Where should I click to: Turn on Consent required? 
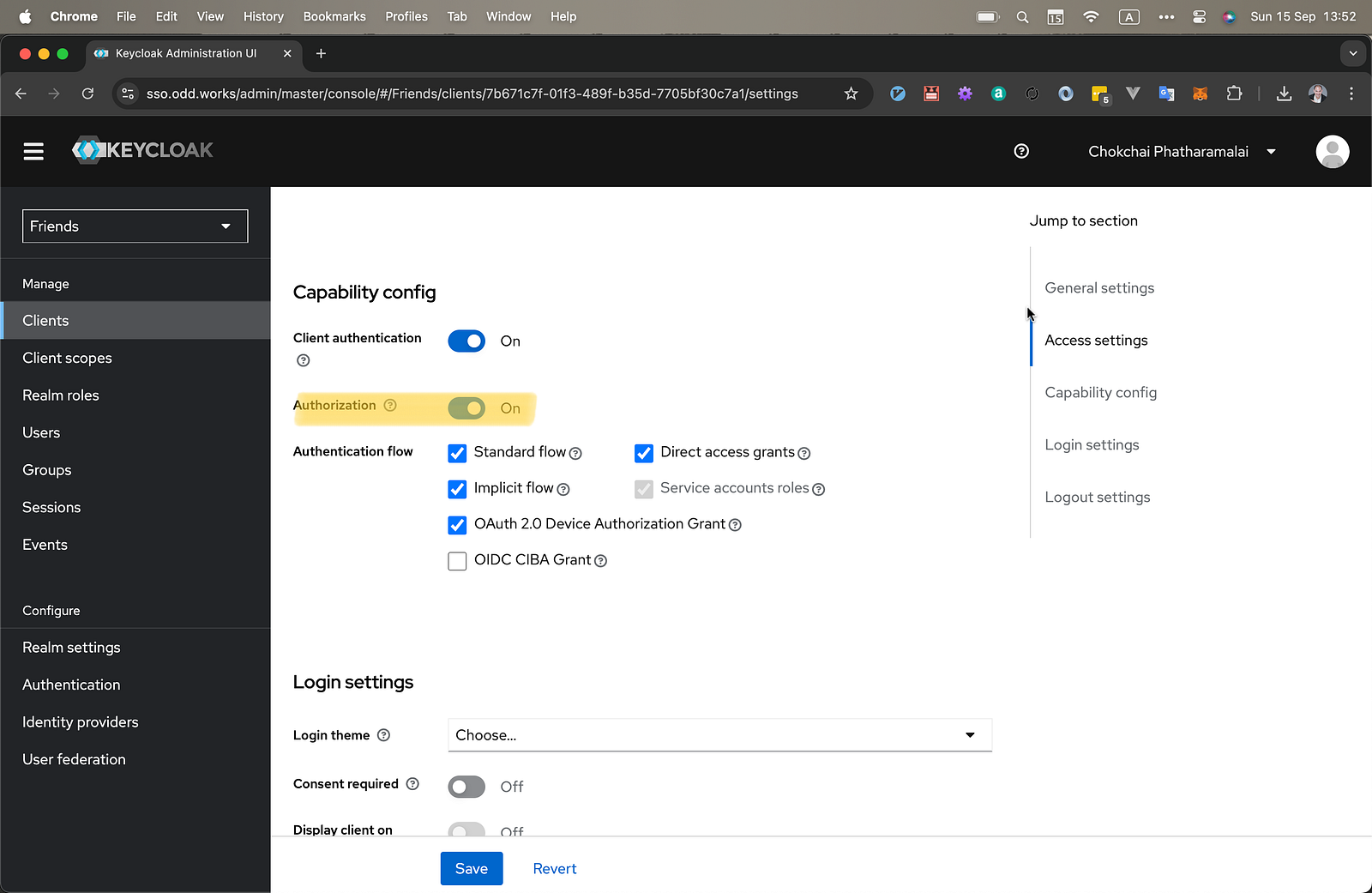click(x=466, y=787)
